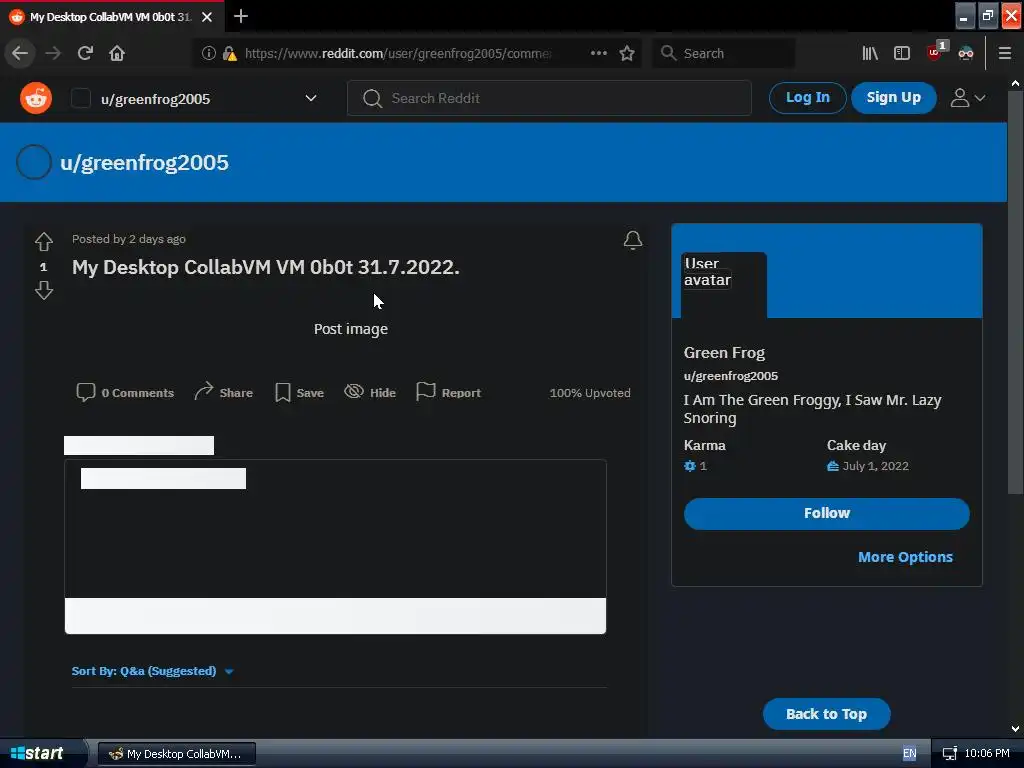Screen dimensions: 1024x768
Task: Open the Post image placeholder
Action: point(351,328)
